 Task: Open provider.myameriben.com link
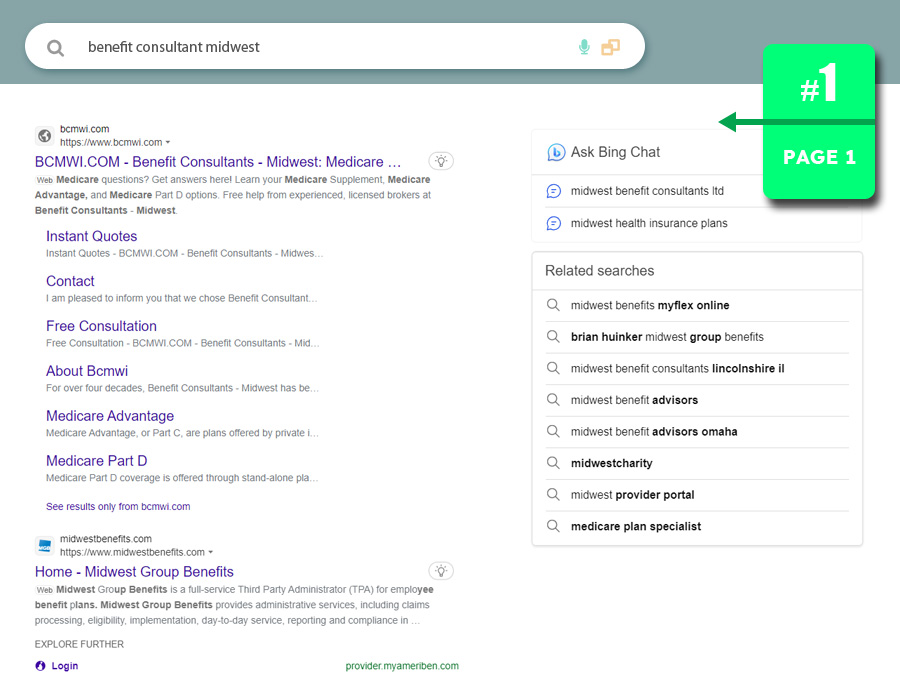[x=402, y=666]
